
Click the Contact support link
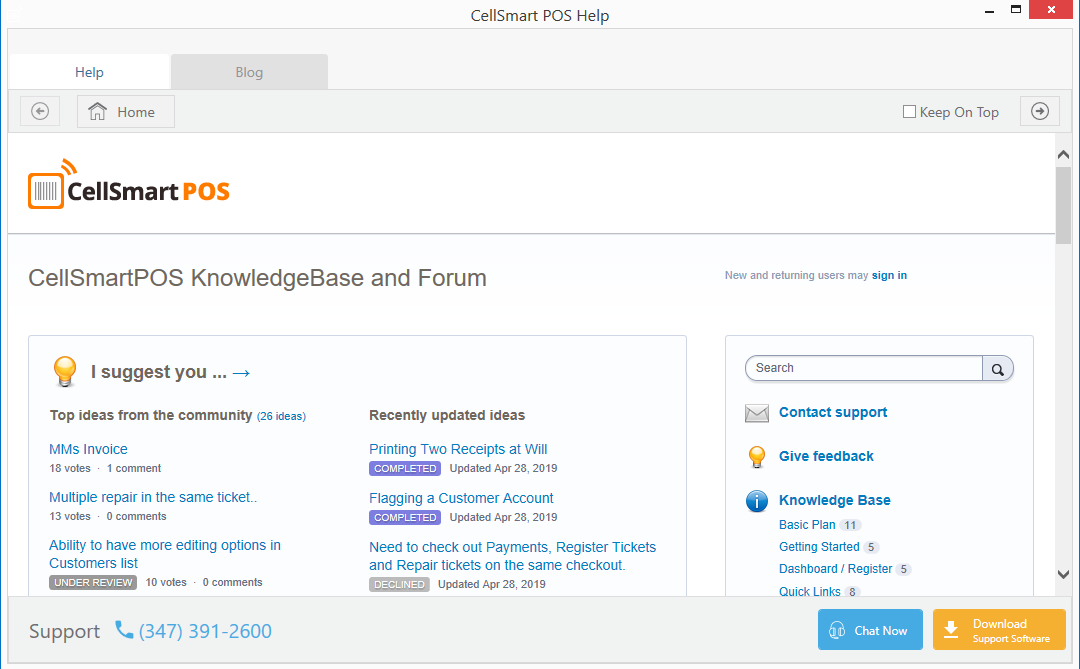833,412
